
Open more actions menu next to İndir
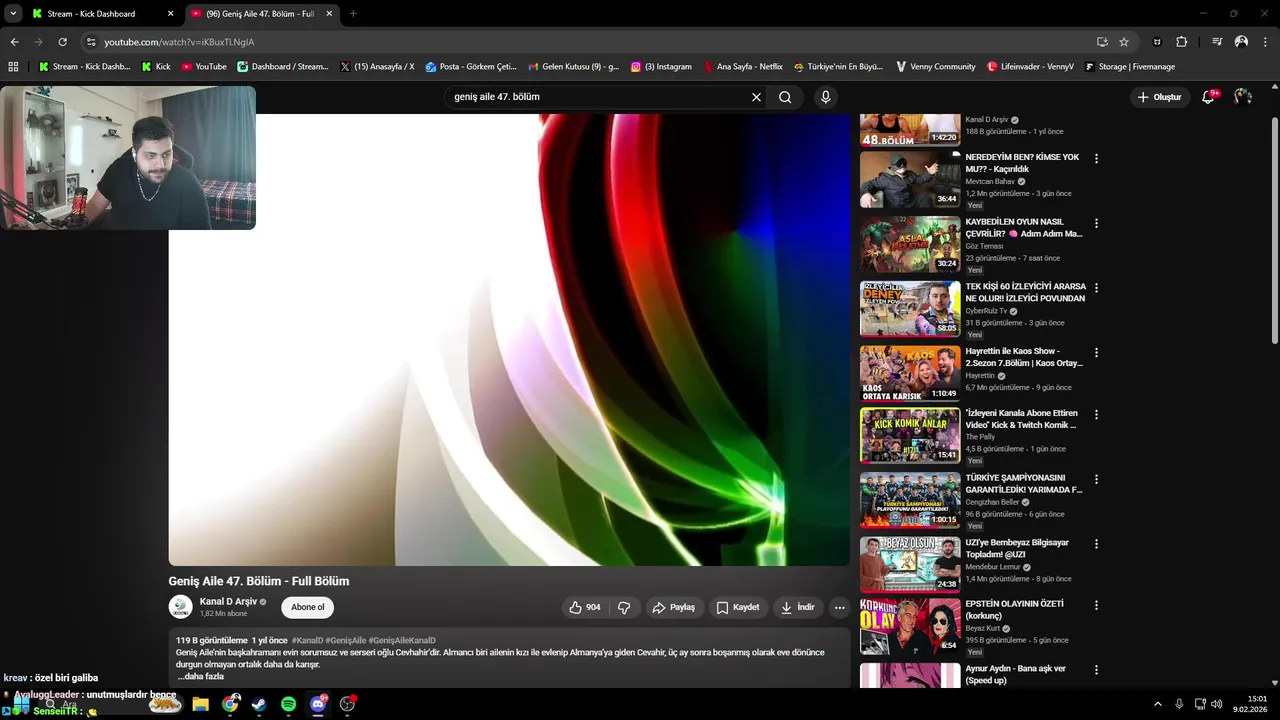pos(839,607)
